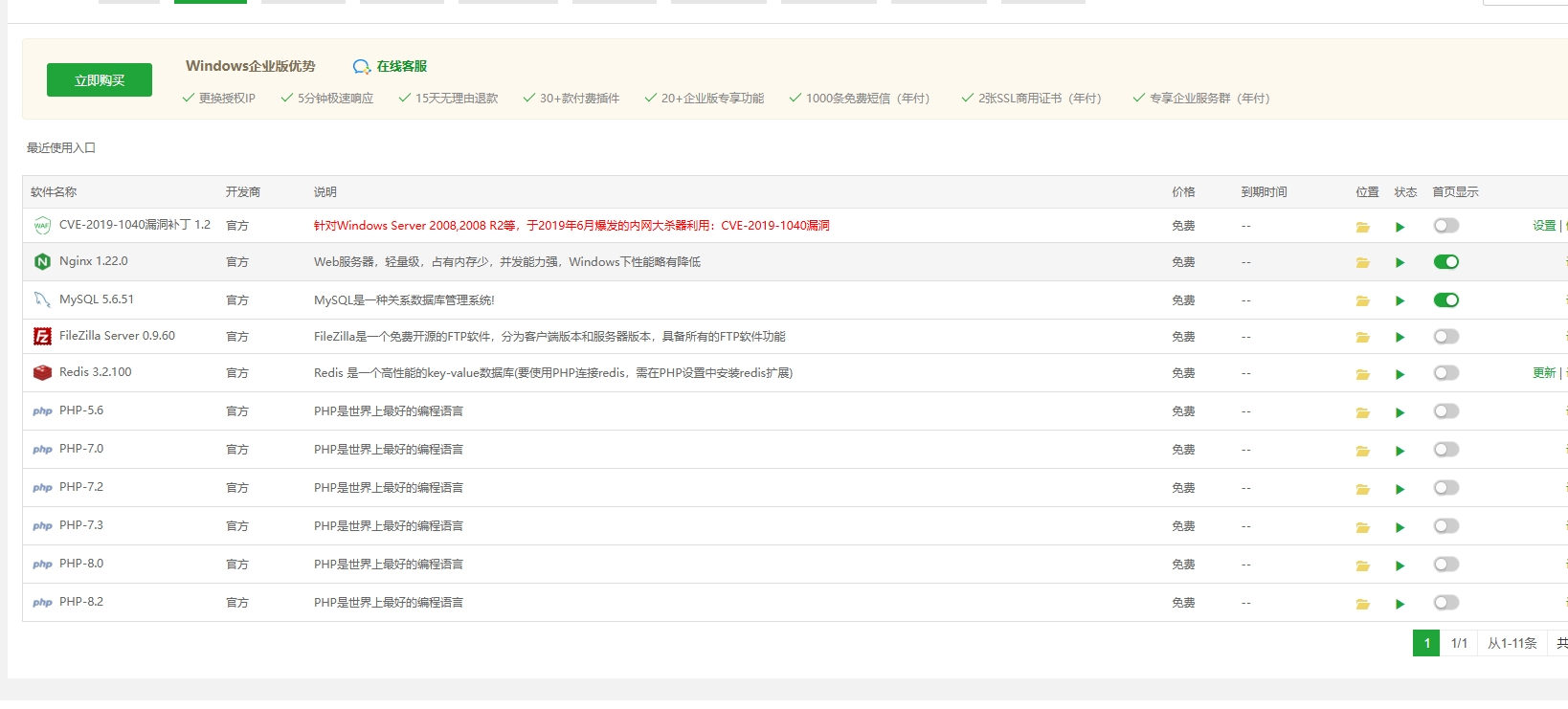Image resolution: width=1568 pixels, height=709 pixels.
Task: Enable homepage display for PHP-5.6
Action: coord(1446,411)
